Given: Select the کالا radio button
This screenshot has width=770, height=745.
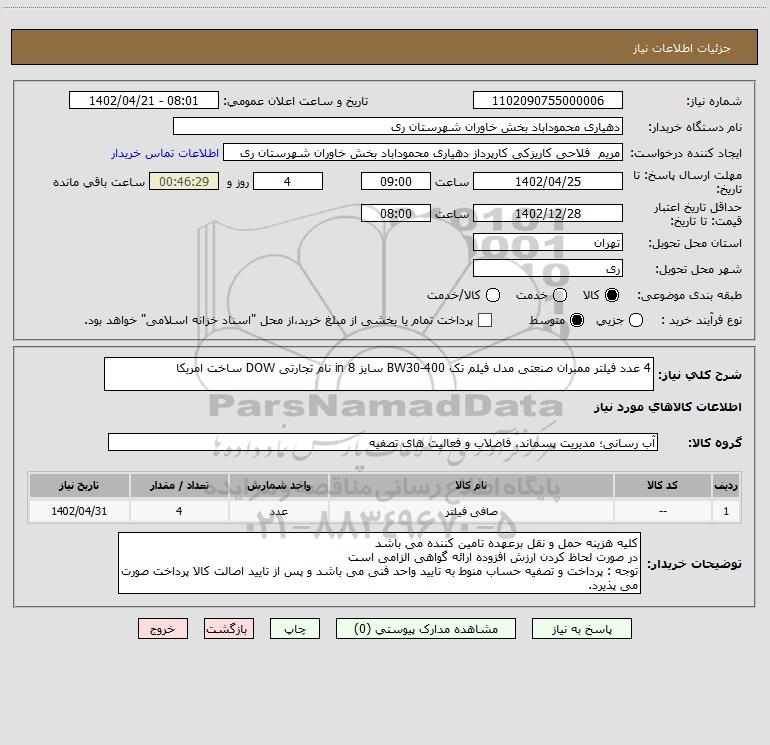Looking at the screenshot, I should coord(612,295).
